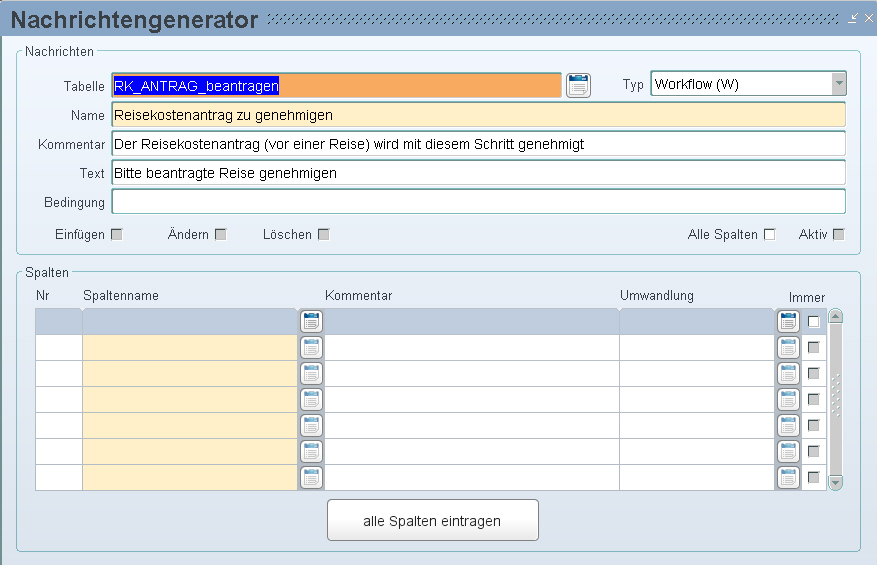Click first row Spaltenname lookup icon
Screen dimensions: 877x565
[311, 321]
